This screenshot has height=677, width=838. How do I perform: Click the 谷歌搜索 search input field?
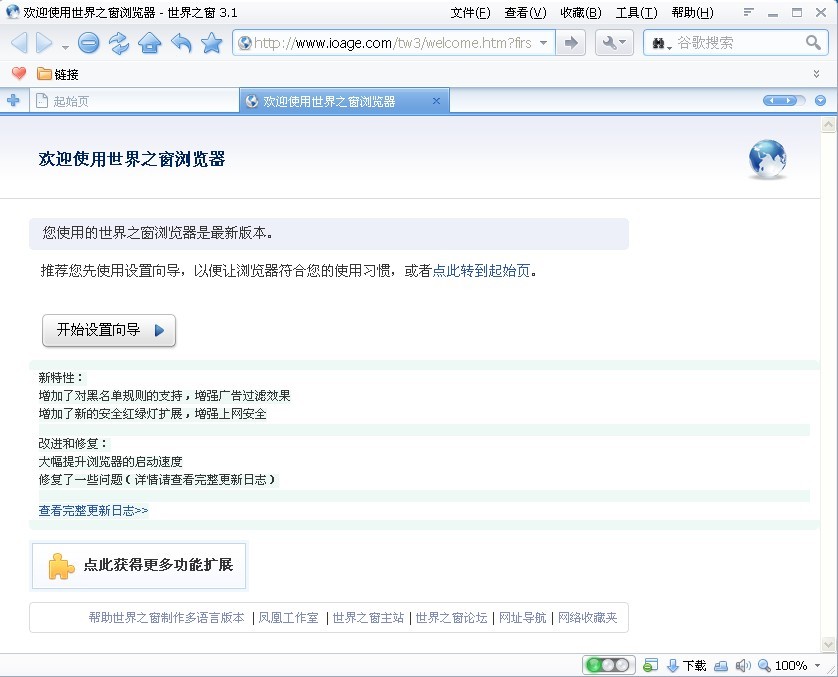[x=738, y=43]
